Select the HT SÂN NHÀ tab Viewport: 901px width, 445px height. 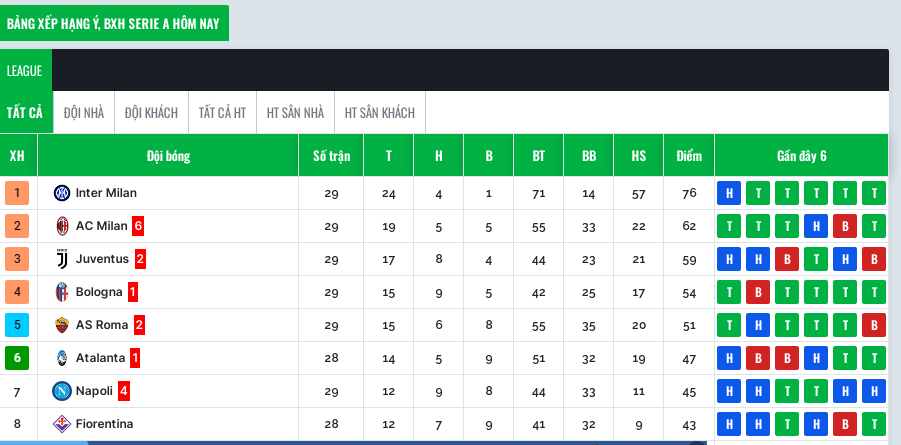295,113
